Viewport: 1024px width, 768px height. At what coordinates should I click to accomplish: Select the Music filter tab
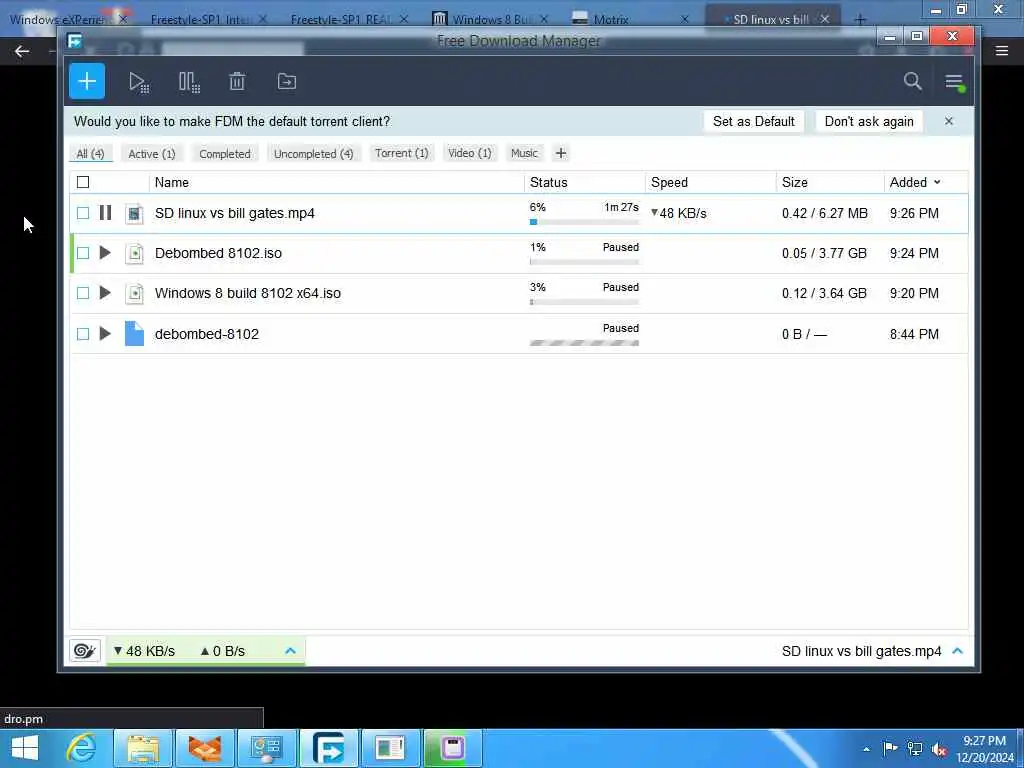point(524,153)
